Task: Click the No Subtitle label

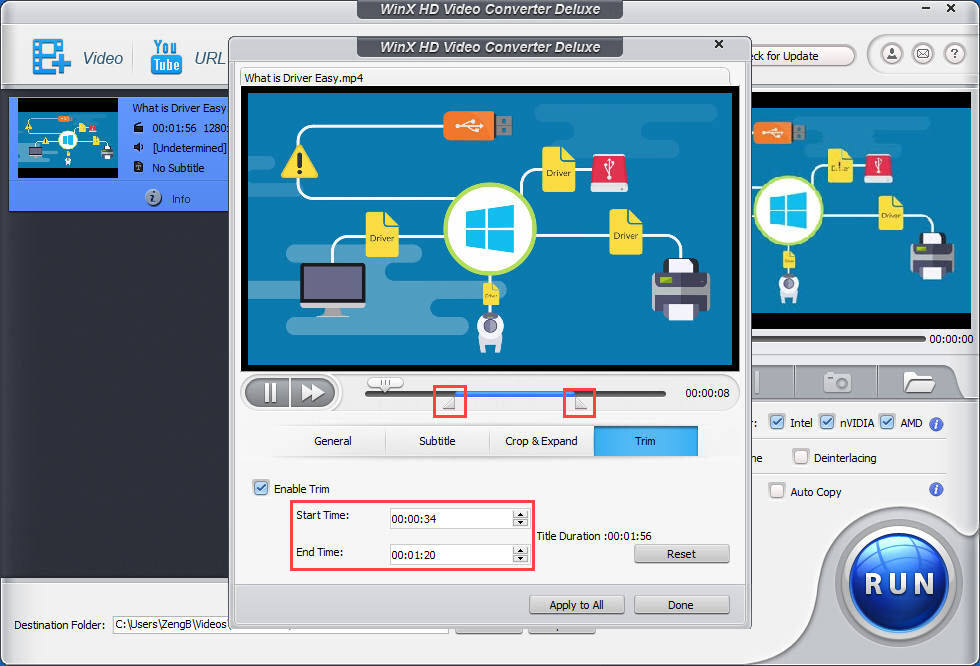Action: click(178, 167)
